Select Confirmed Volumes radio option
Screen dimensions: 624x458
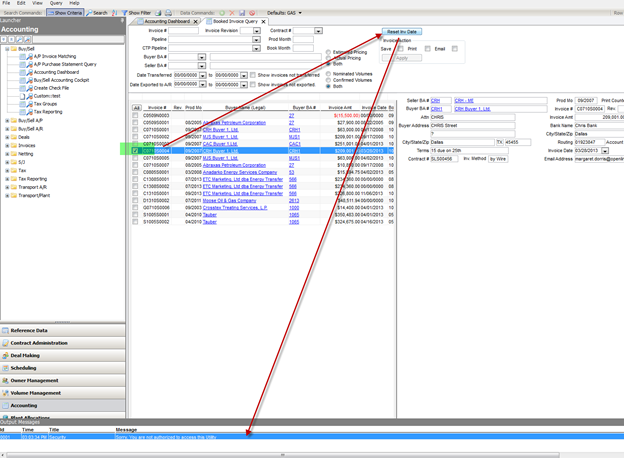click(329, 80)
